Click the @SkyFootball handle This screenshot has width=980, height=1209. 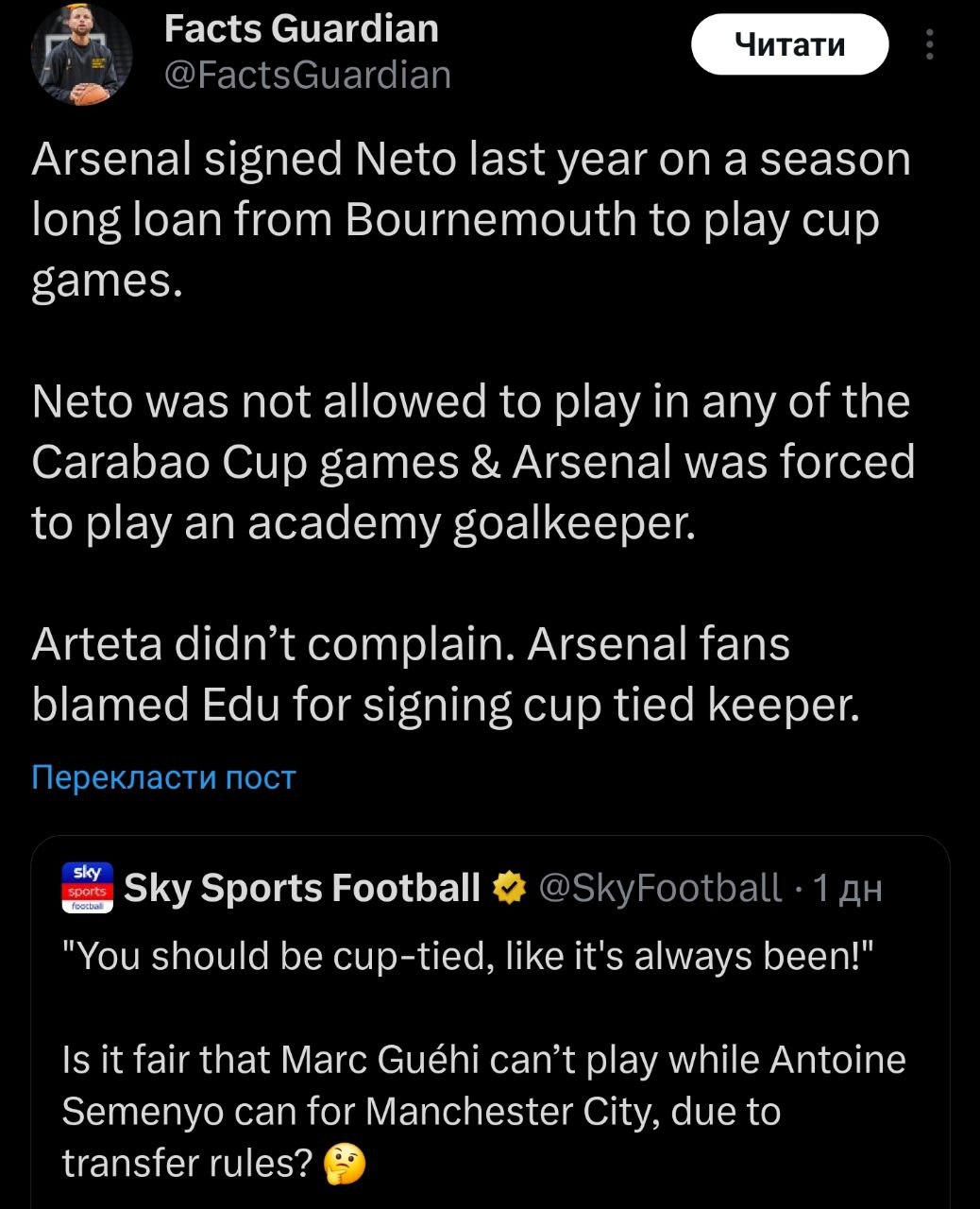[659, 888]
